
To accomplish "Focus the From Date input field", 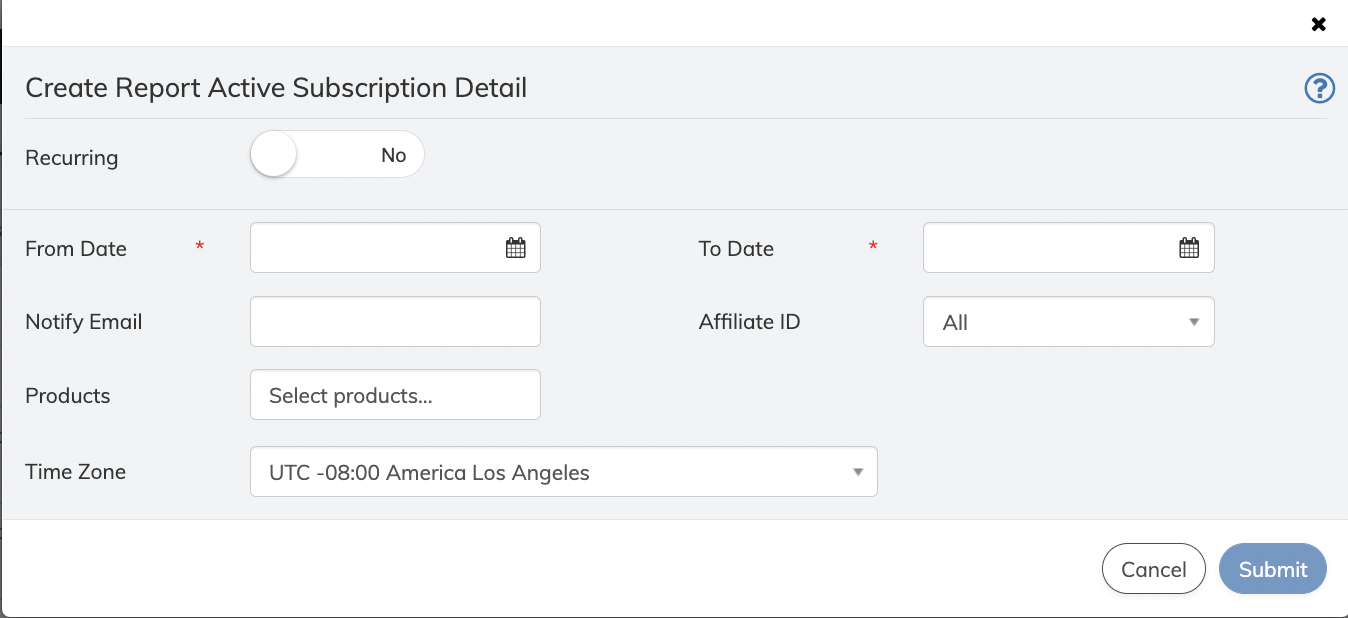I will (x=395, y=248).
